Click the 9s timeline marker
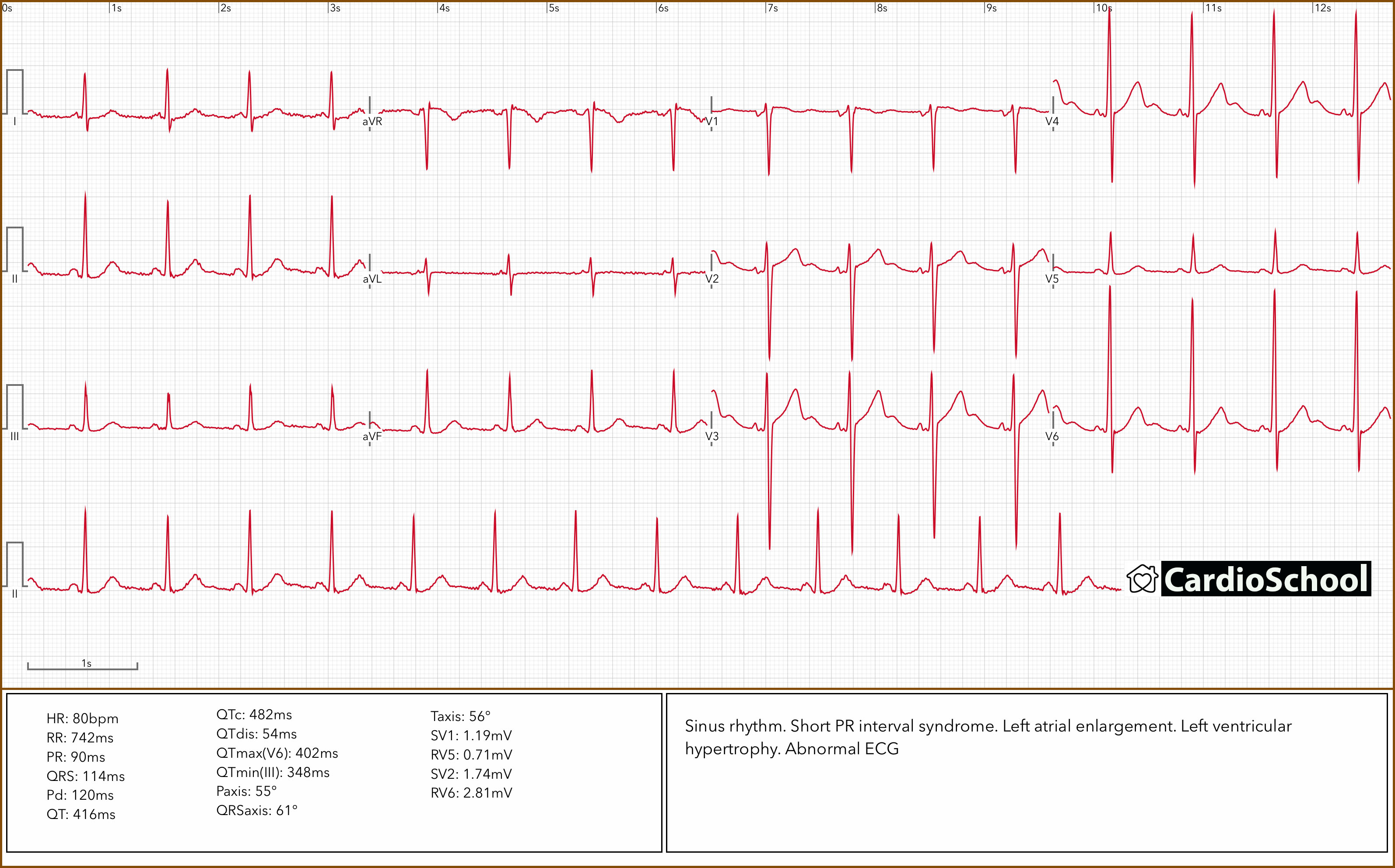 [992, 8]
